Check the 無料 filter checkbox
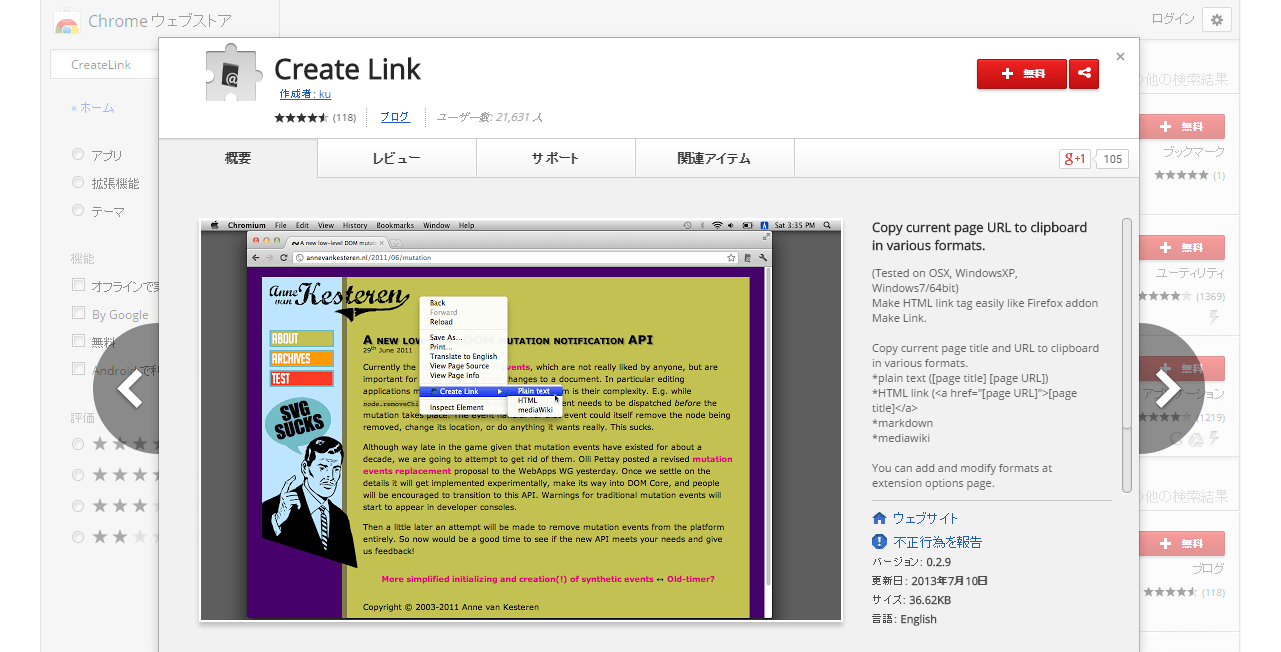Image resolution: width=1281 pixels, height=652 pixels. [x=78, y=342]
